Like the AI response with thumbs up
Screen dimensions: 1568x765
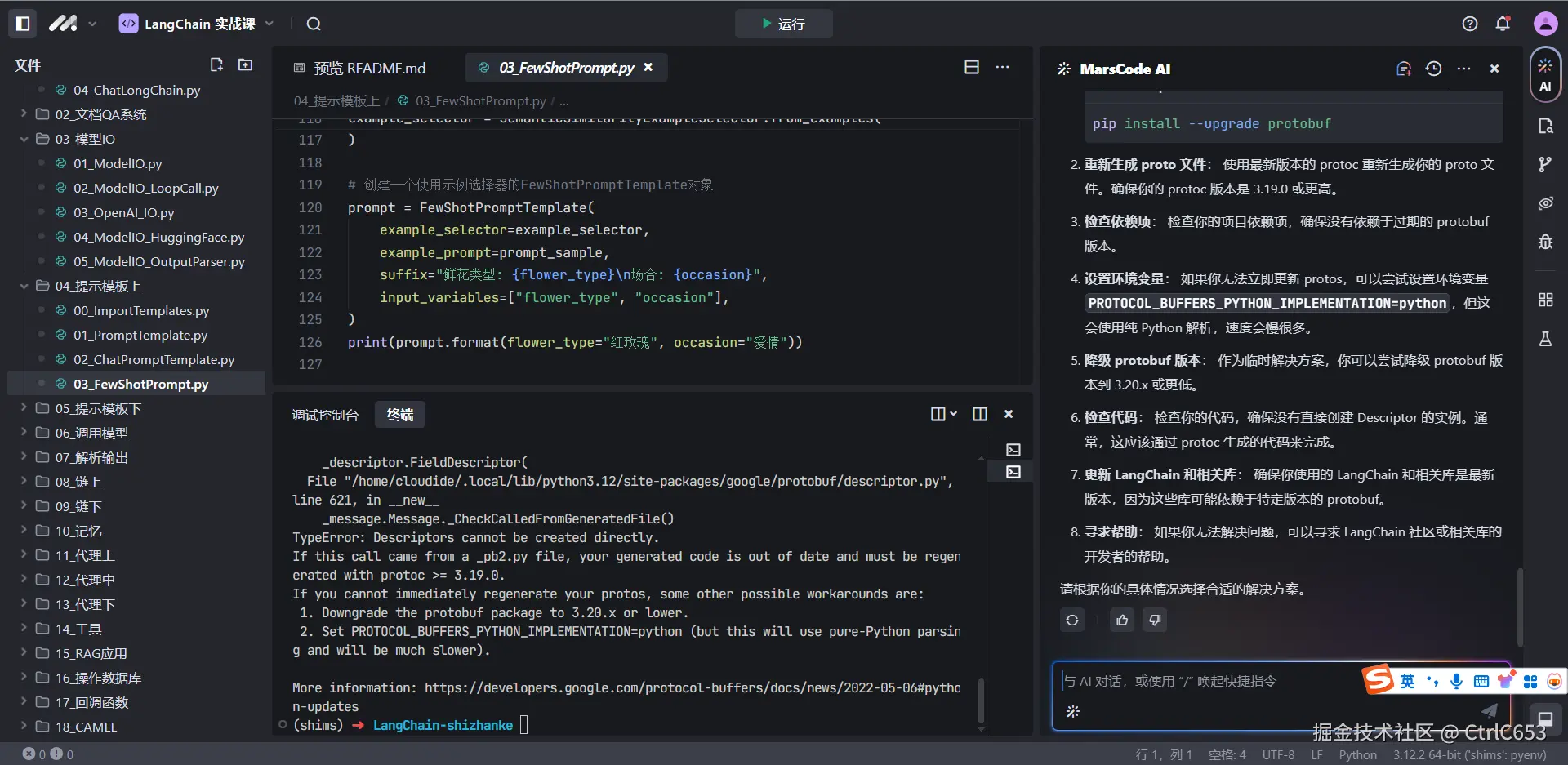pos(1122,620)
